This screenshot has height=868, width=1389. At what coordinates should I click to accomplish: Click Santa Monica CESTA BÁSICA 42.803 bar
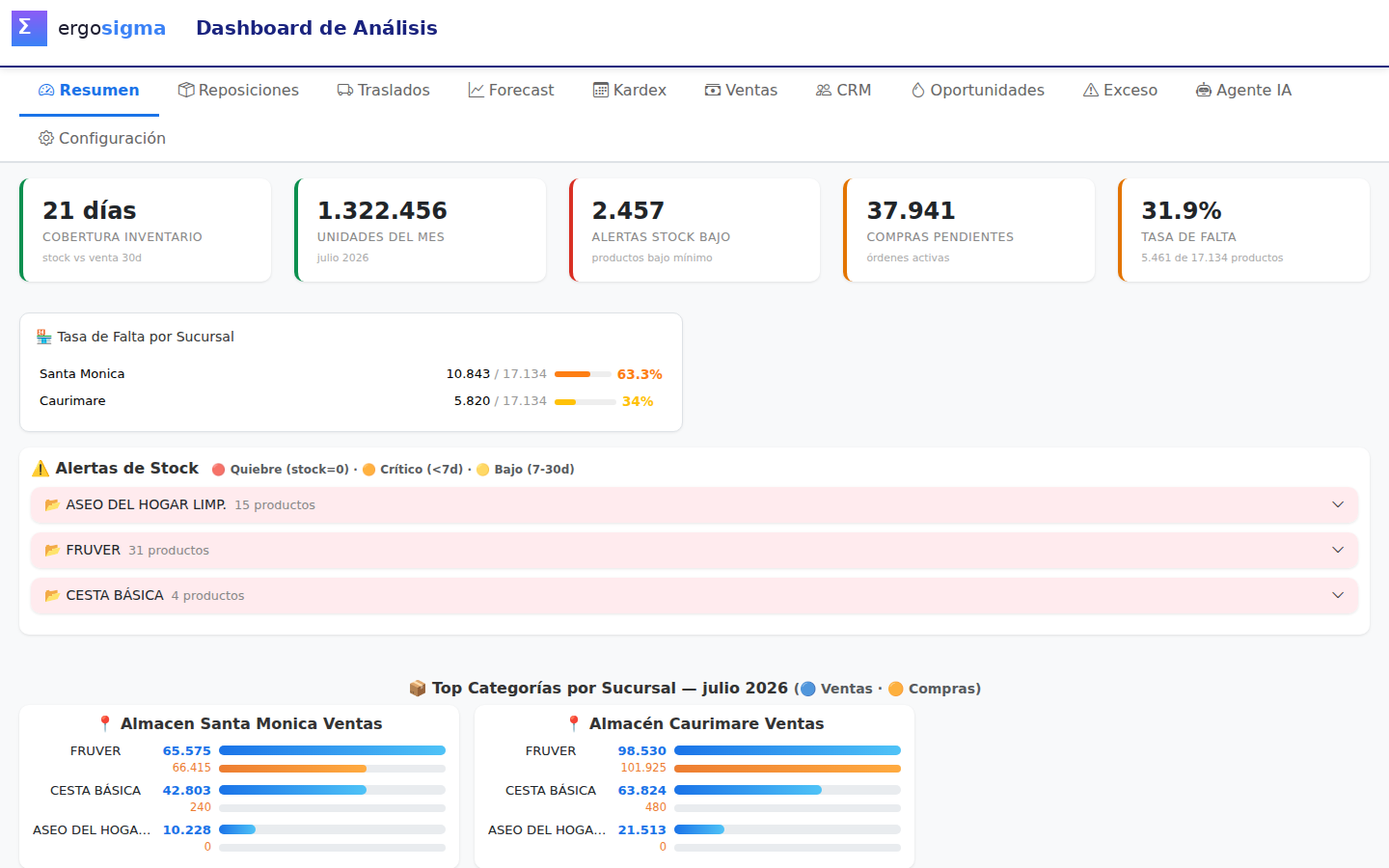(332, 790)
